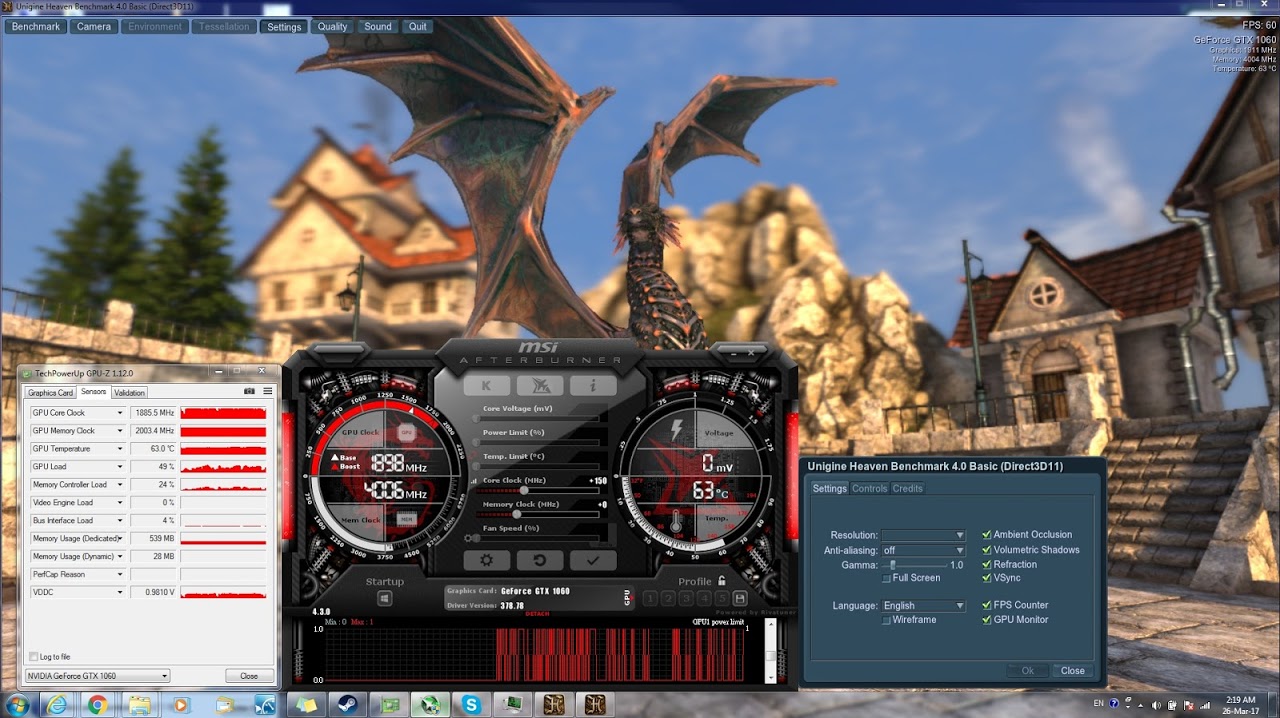Open the NVIDIA GeForce GTX 1060 selector
Image resolution: width=1280 pixels, height=718 pixels.
[97, 676]
